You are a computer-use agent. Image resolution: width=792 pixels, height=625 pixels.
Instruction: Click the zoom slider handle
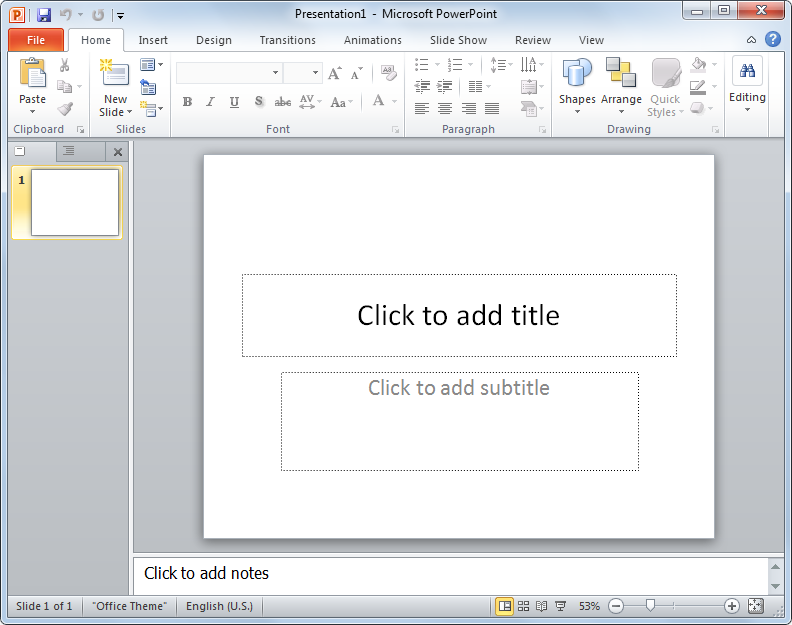[x=651, y=606]
